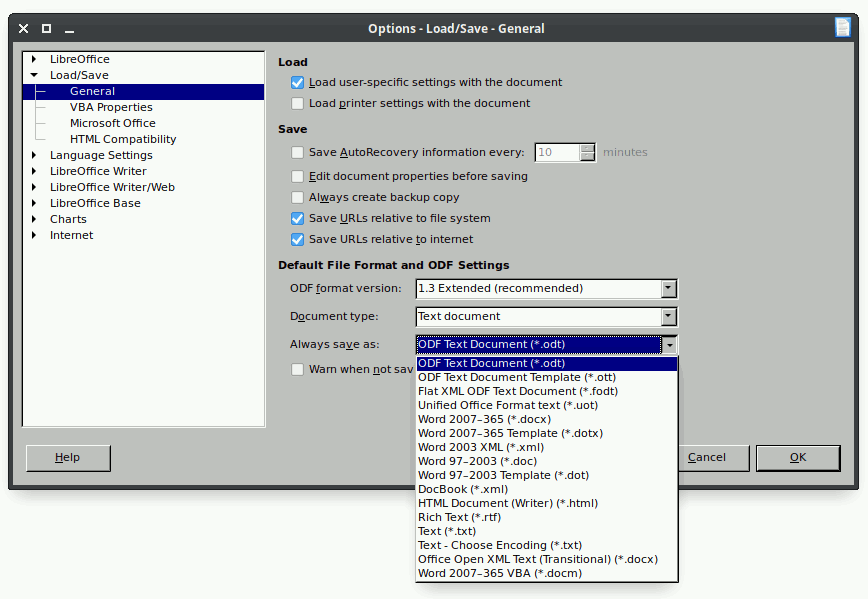
Task: Select HTML Compatibility in the tree
Action: click(x=123, y=140)
